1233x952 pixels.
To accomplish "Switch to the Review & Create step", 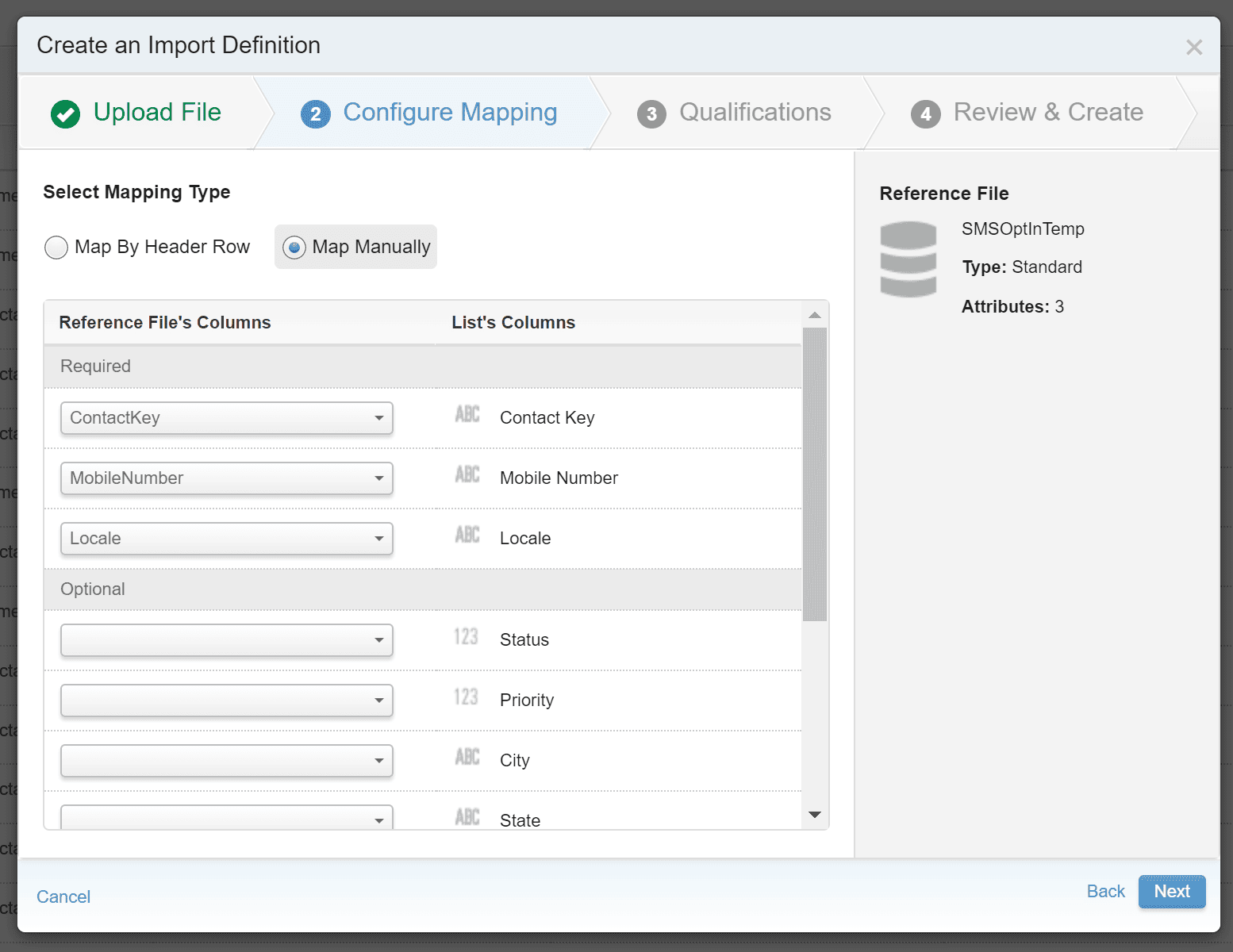I will pos(1047,113).
